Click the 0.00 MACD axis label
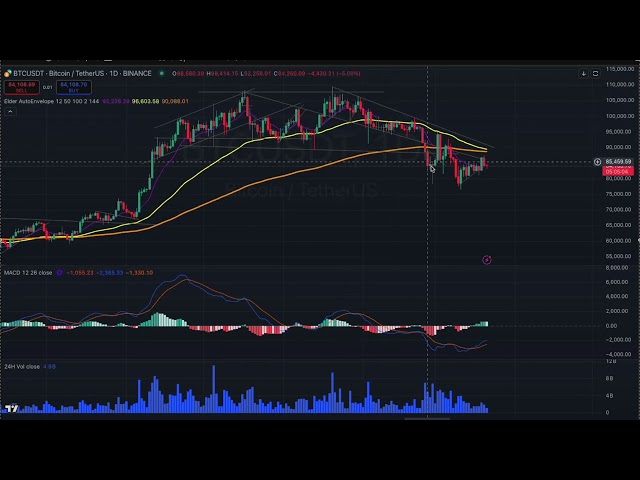The height and width of the screenshot is (480, 640). point(611,326)
